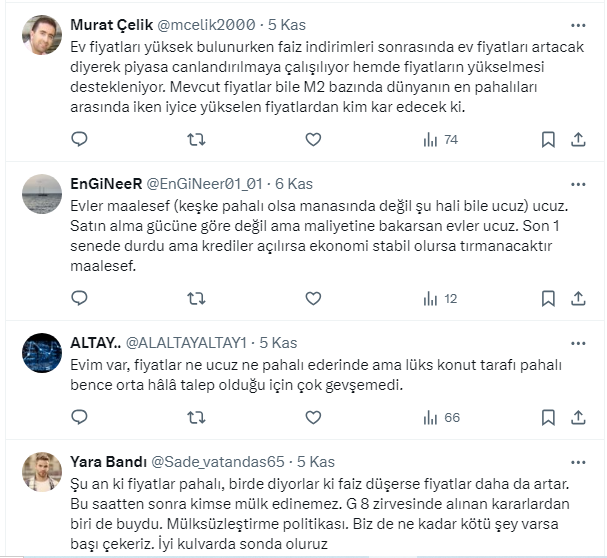View analytics on EnGiNeeR's tweet with 12 views
The height and width of the screenshot is (558, 607).
coord(438,298)
